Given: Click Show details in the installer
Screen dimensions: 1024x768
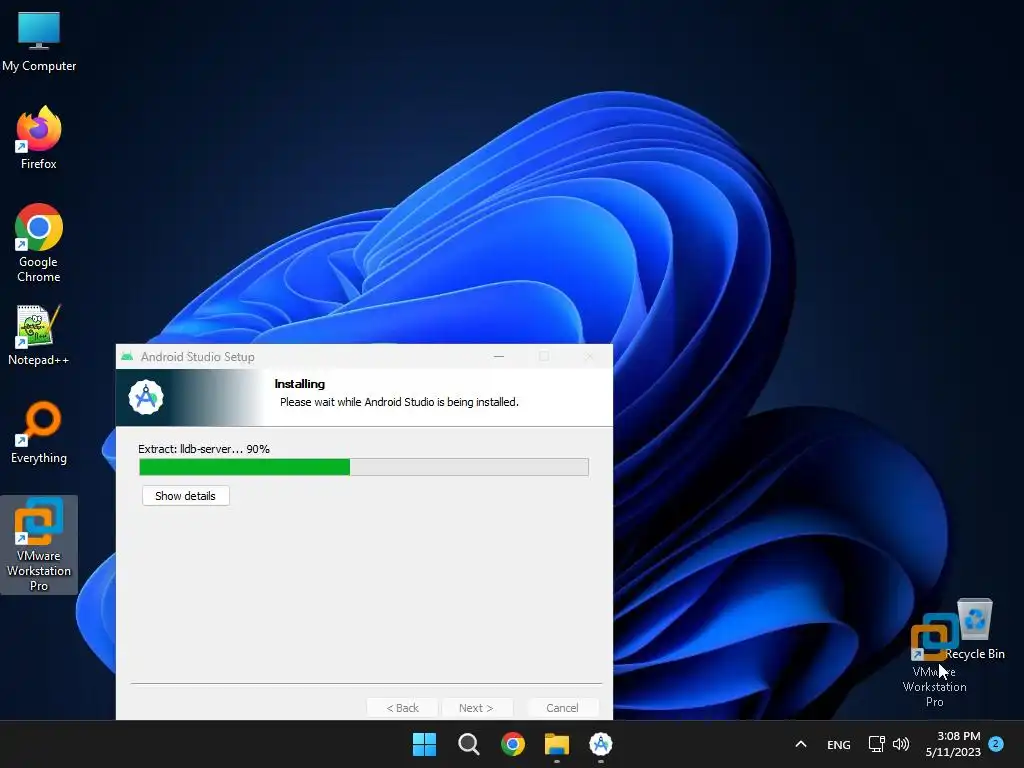Looking at the screenshot, I should [185, 496].
